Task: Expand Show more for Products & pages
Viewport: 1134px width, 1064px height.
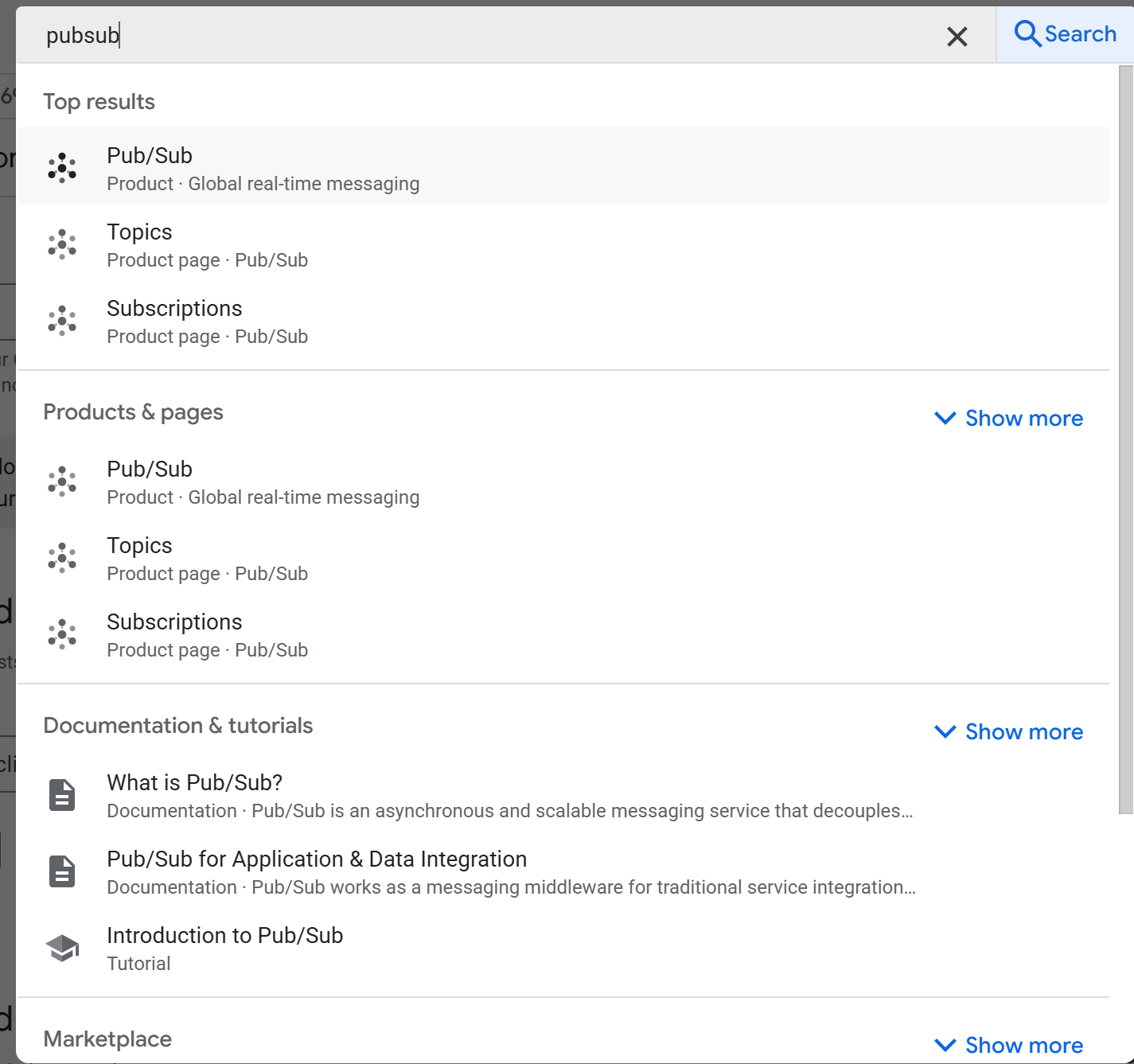Action: [1008, 419]
